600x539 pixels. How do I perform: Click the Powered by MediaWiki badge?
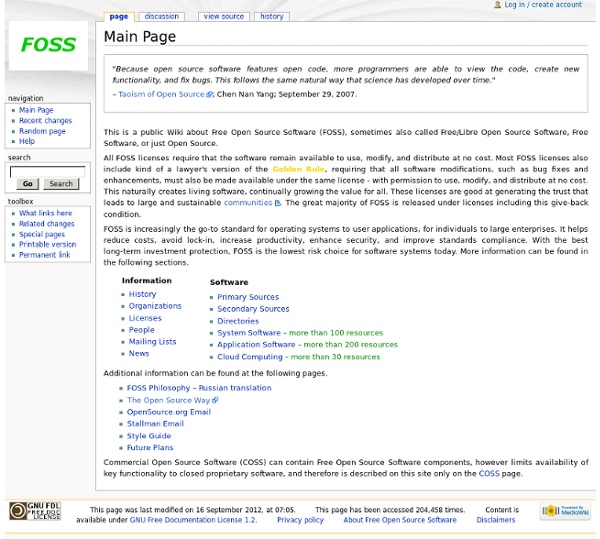point(565,511)
